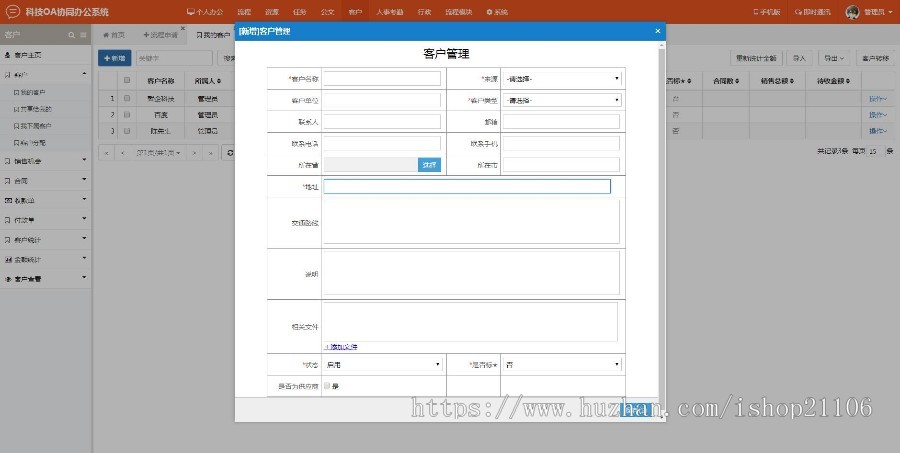Open 操作 menu for the third table row
The image size is (900, 453).
pyautogui.click(x=878, y=131)
